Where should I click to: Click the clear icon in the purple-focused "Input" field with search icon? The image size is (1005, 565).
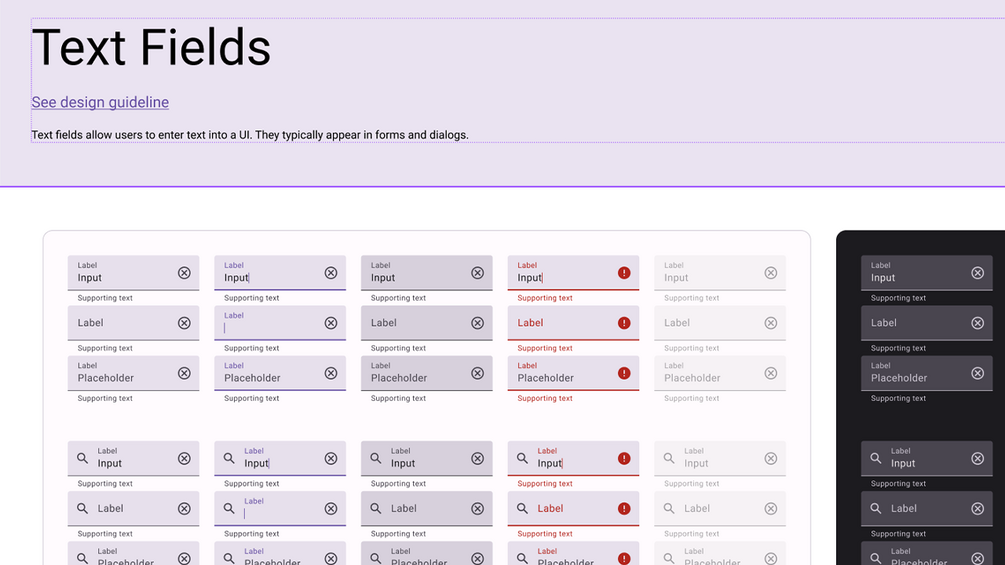(x=331, y=458)
